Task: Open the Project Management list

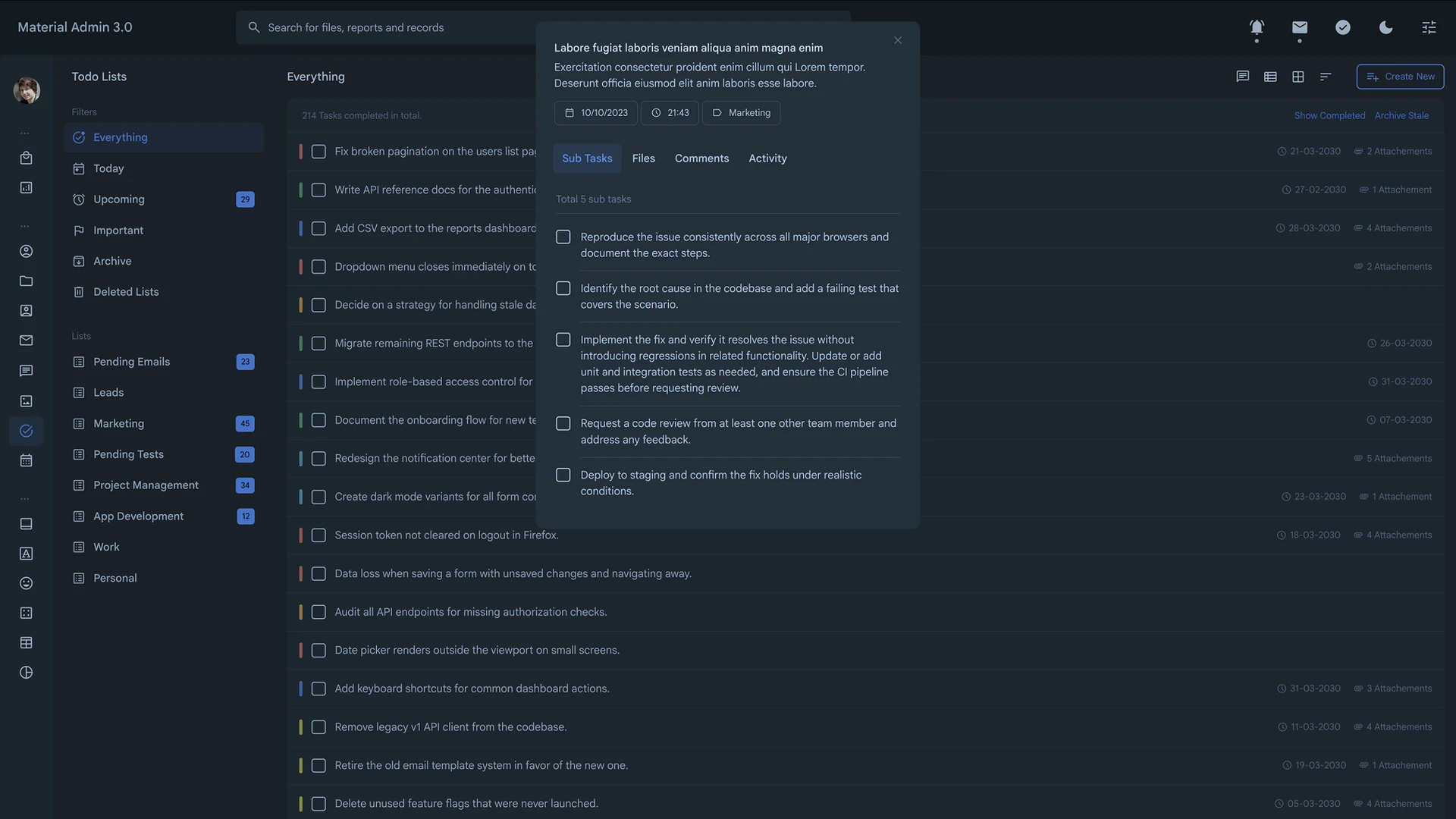Action: (164, 485)
